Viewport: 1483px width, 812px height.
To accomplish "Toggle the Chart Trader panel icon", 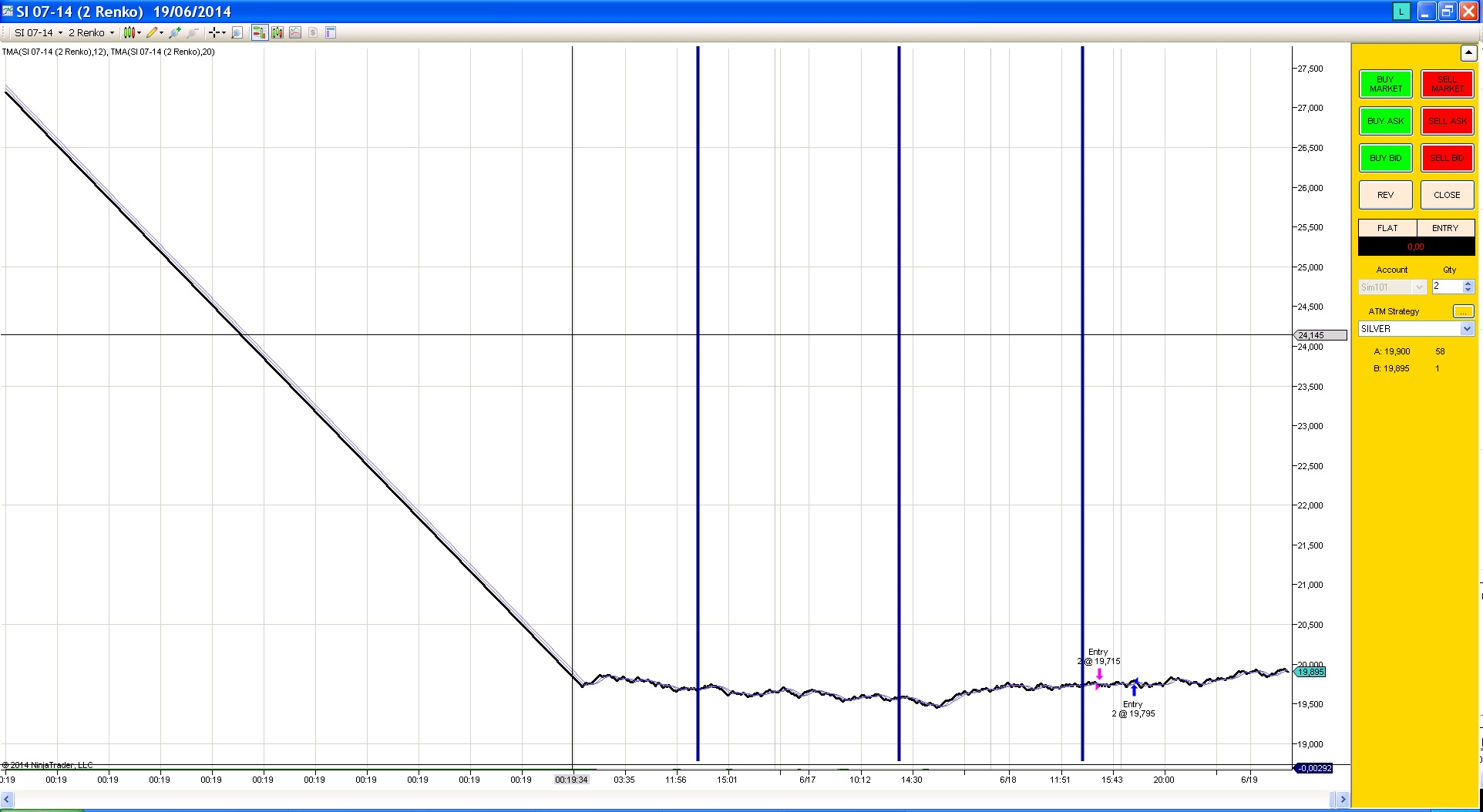I will [259, 32].
